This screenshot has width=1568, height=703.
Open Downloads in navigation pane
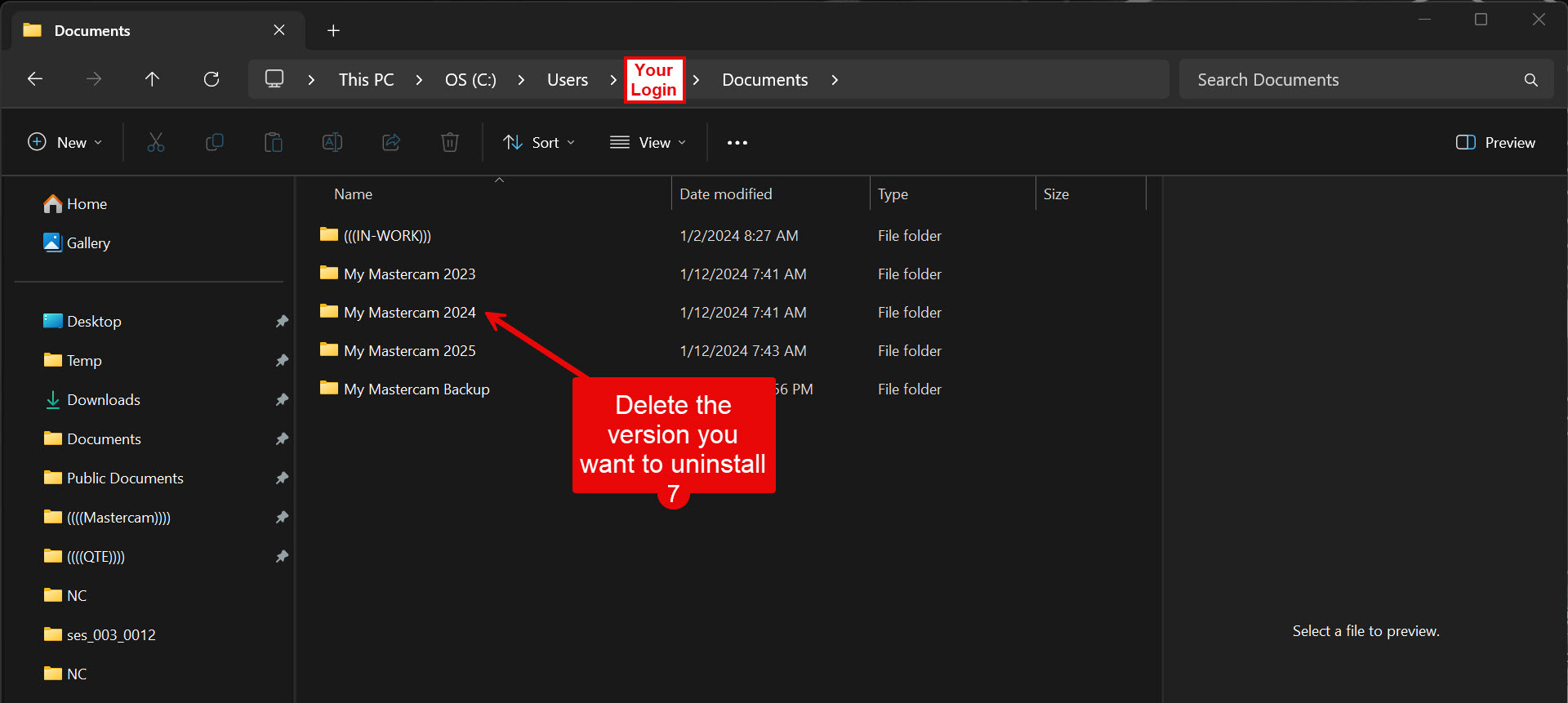(91, 400)
